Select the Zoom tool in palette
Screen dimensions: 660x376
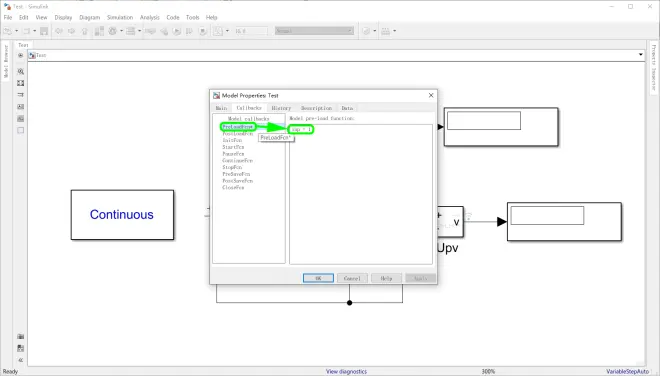pyautogui.click(x=20, y=72)
